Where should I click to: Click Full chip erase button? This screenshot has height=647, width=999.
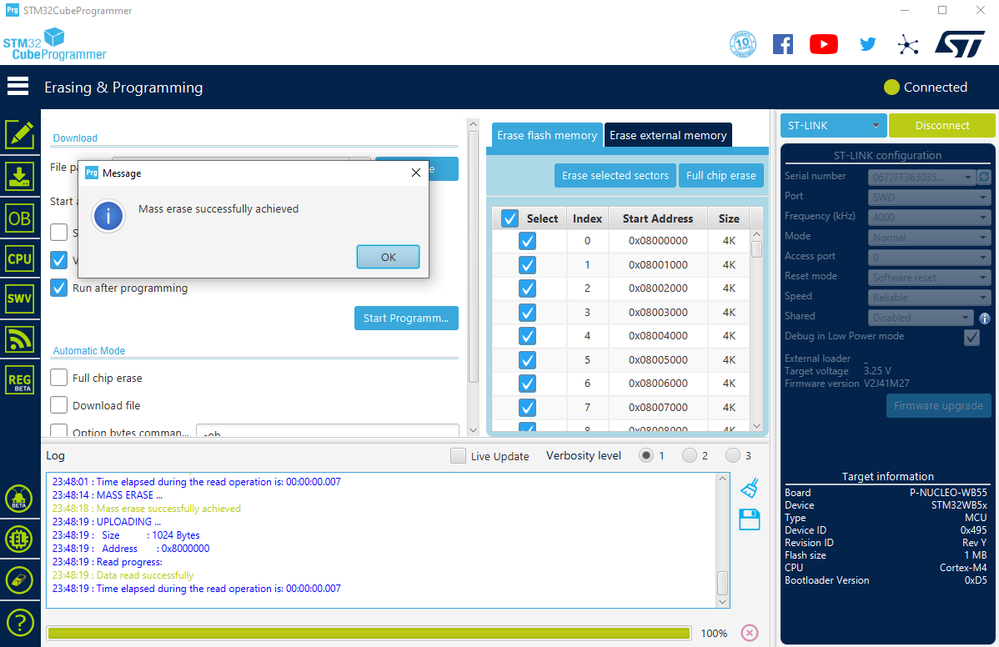721,175
